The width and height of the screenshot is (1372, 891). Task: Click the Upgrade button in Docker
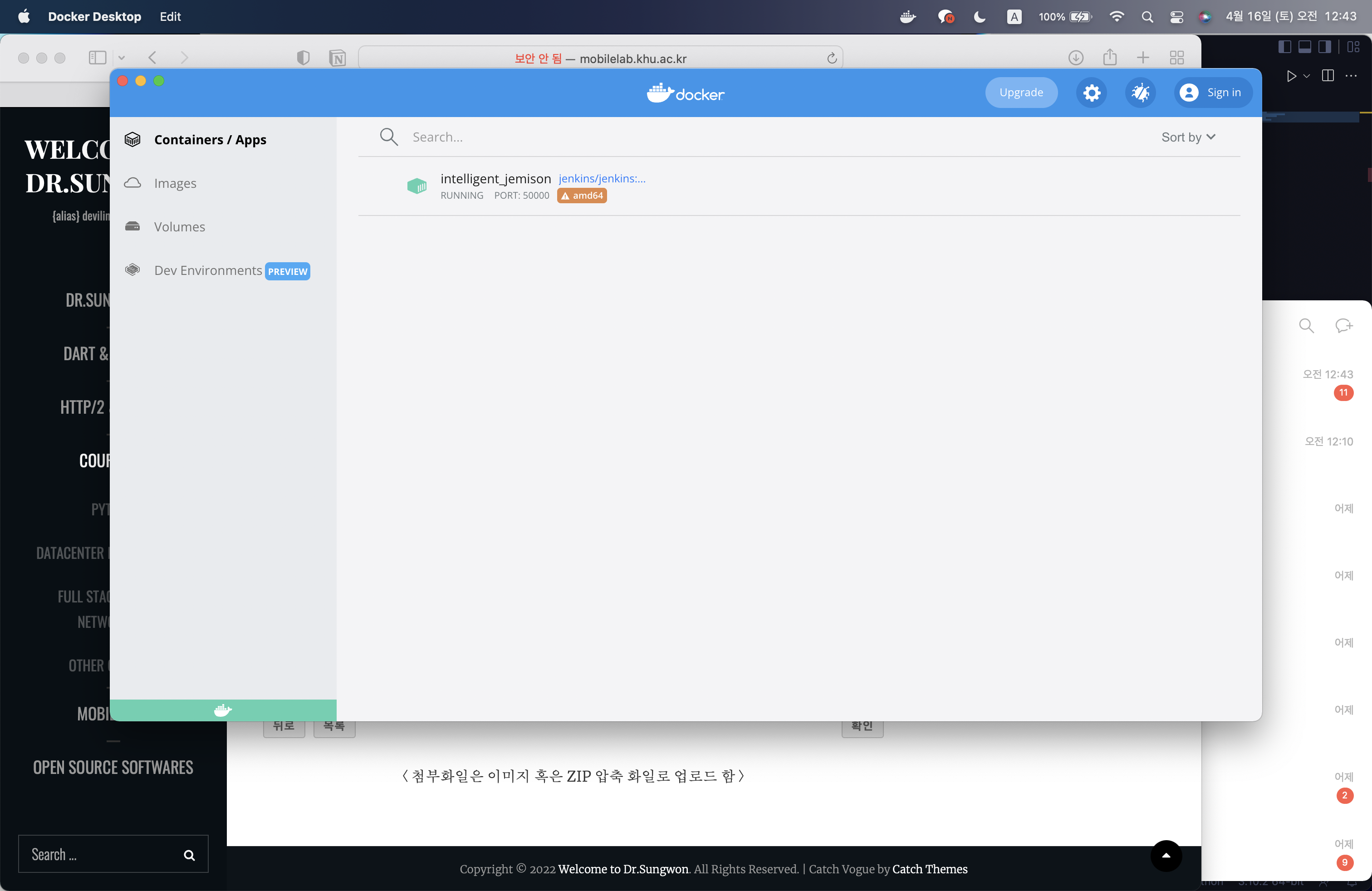click(1021, 93)
